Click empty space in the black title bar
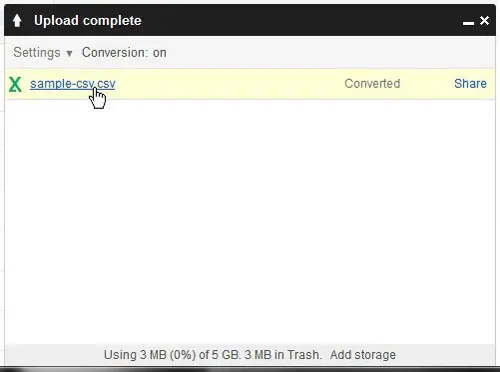Viewport: 500px width, 372px height. pos(300,21)
